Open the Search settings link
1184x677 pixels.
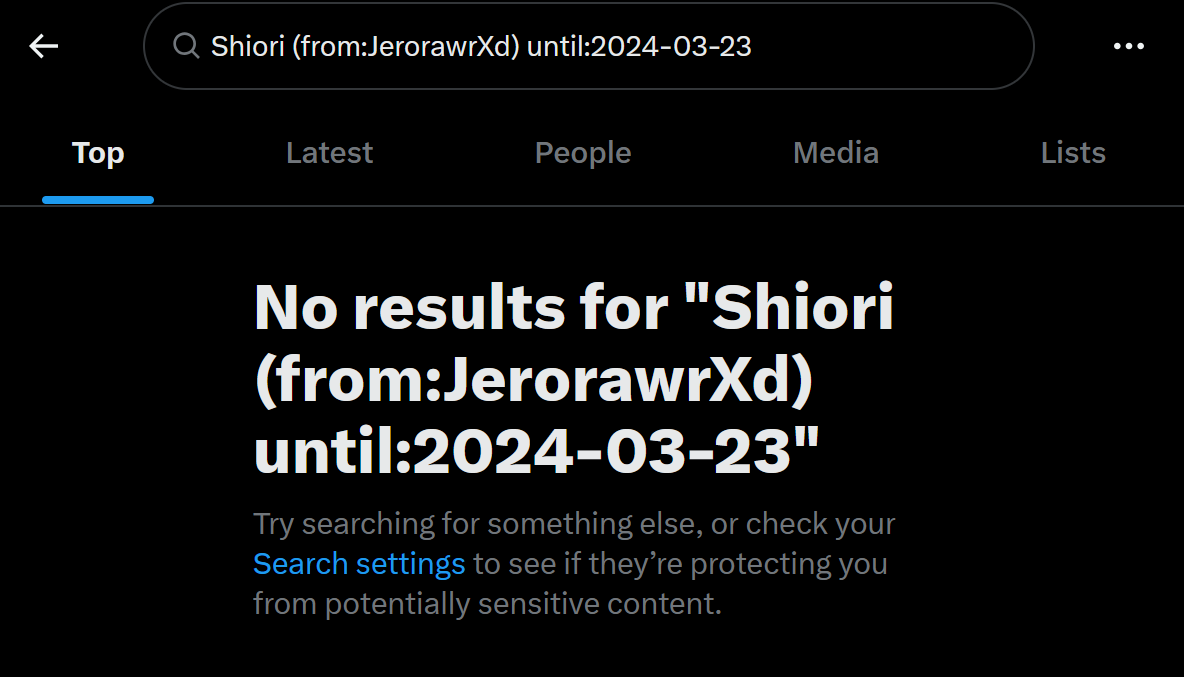(359, 564)
